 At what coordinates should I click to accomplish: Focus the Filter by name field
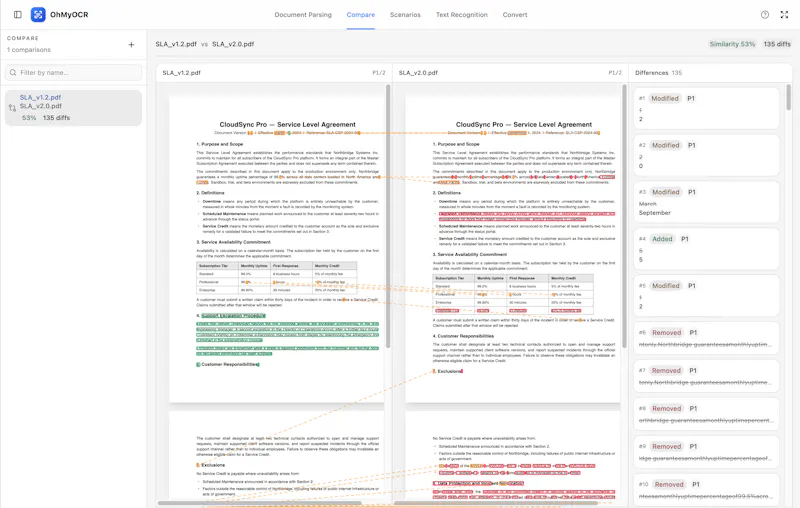(x=73, y=72)
